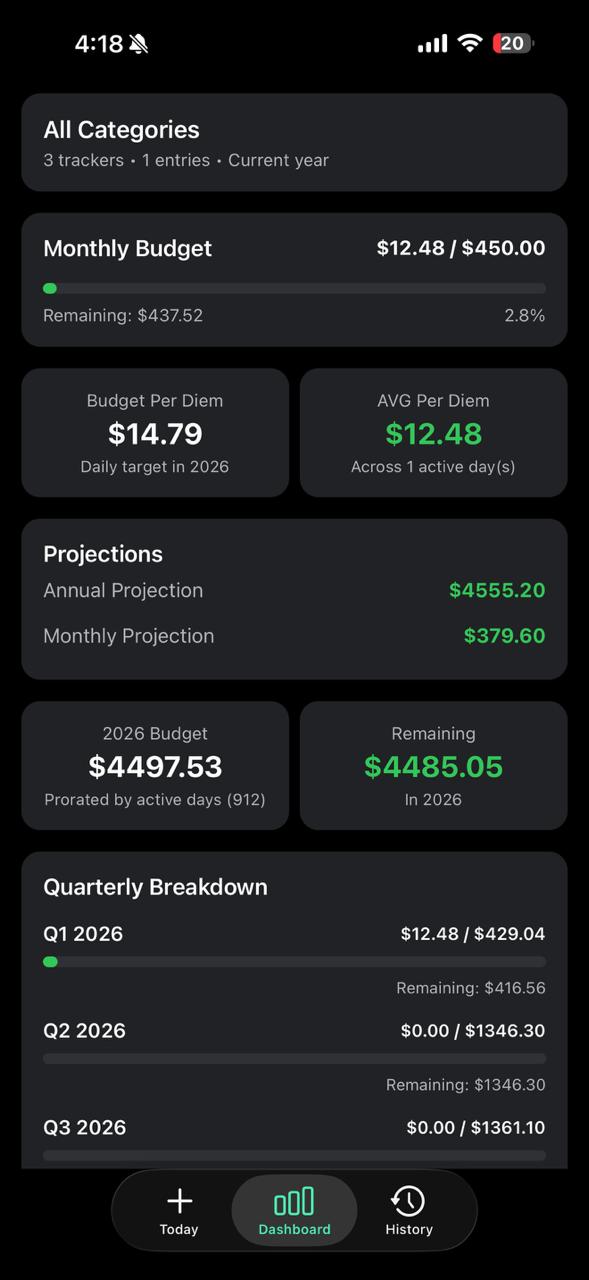
Task: Tap the Wi-Fi icon in the status bar
Action: pyautogui.click(x=469, y=43)
